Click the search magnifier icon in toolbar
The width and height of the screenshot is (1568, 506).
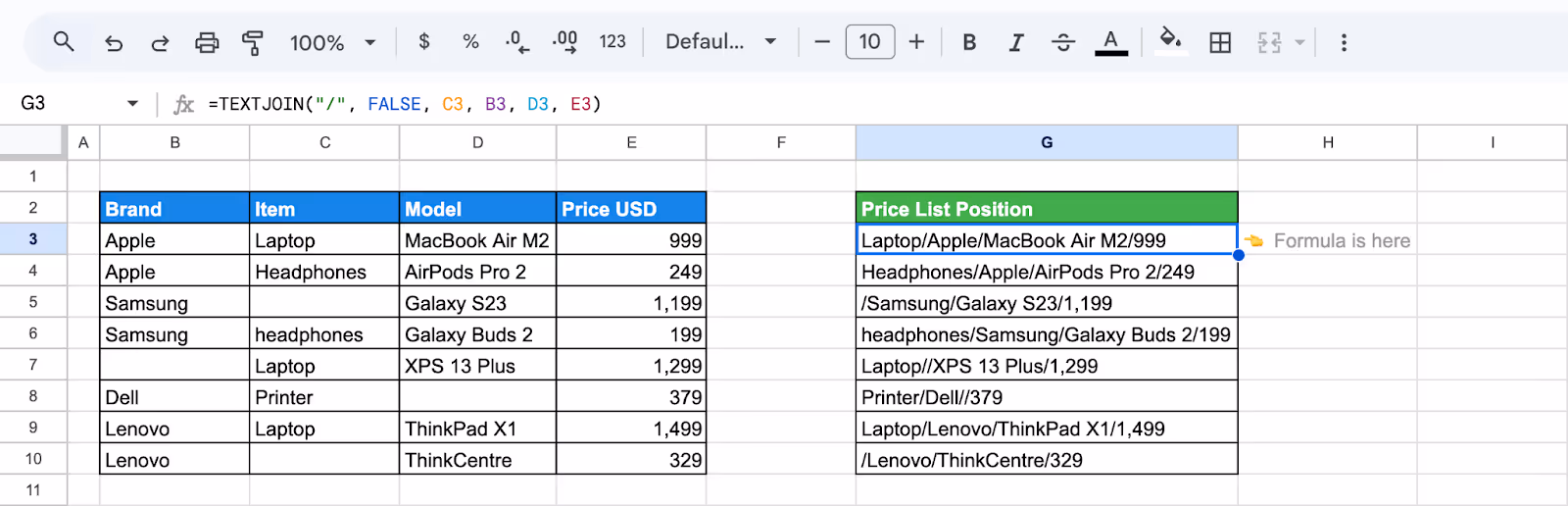pos(64,42)
